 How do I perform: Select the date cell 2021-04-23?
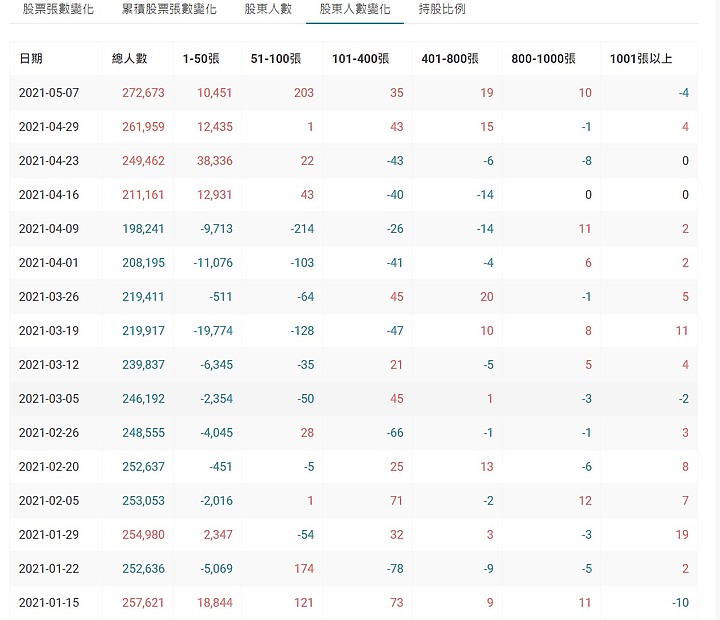[x=49, y=161]
